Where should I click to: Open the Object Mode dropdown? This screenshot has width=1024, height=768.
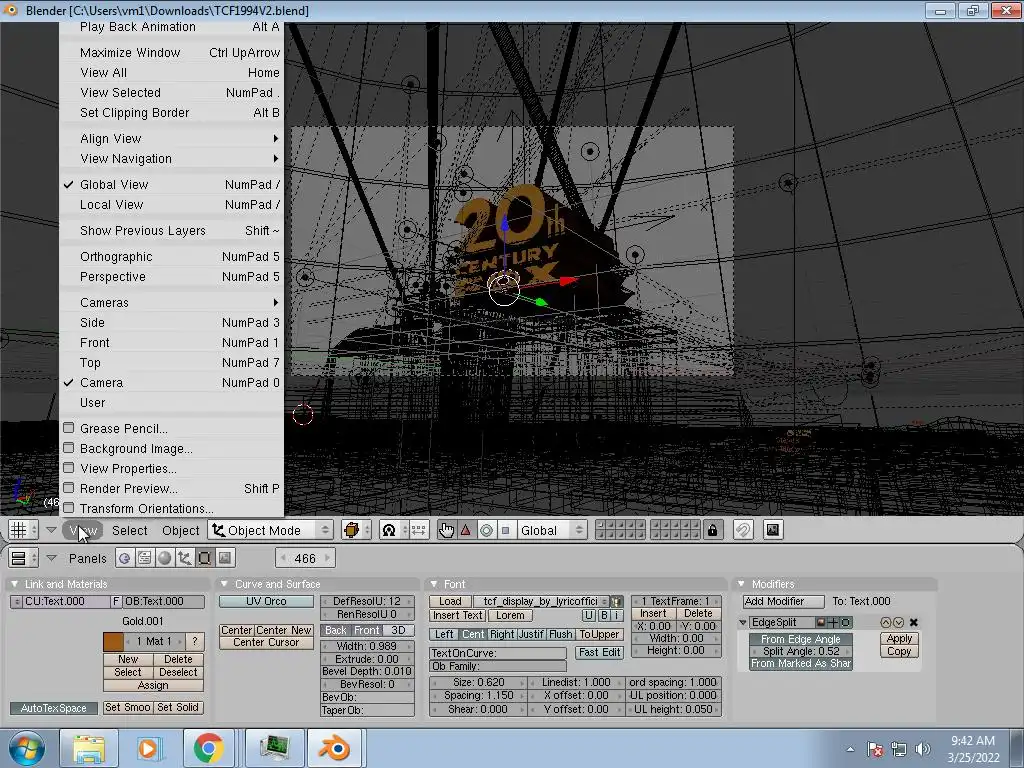click(270, 530)
